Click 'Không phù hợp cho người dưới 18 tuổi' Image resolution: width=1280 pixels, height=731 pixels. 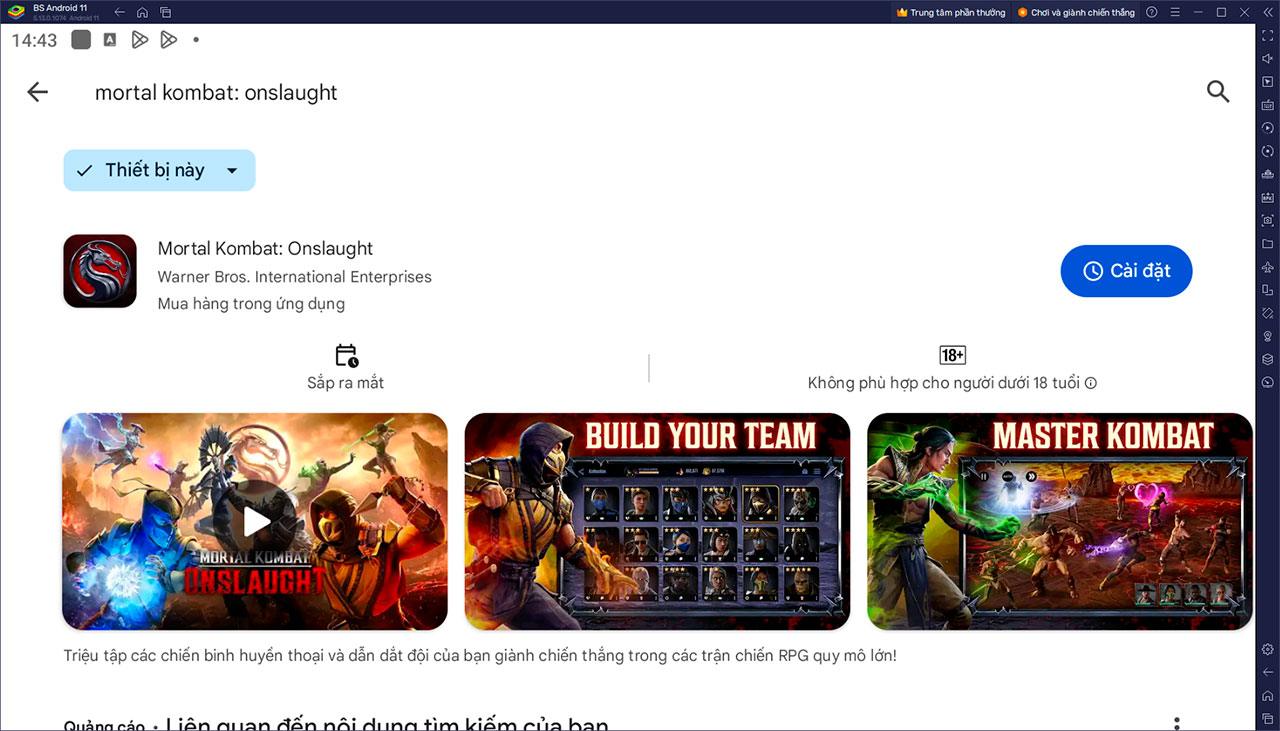coord(944,383)
